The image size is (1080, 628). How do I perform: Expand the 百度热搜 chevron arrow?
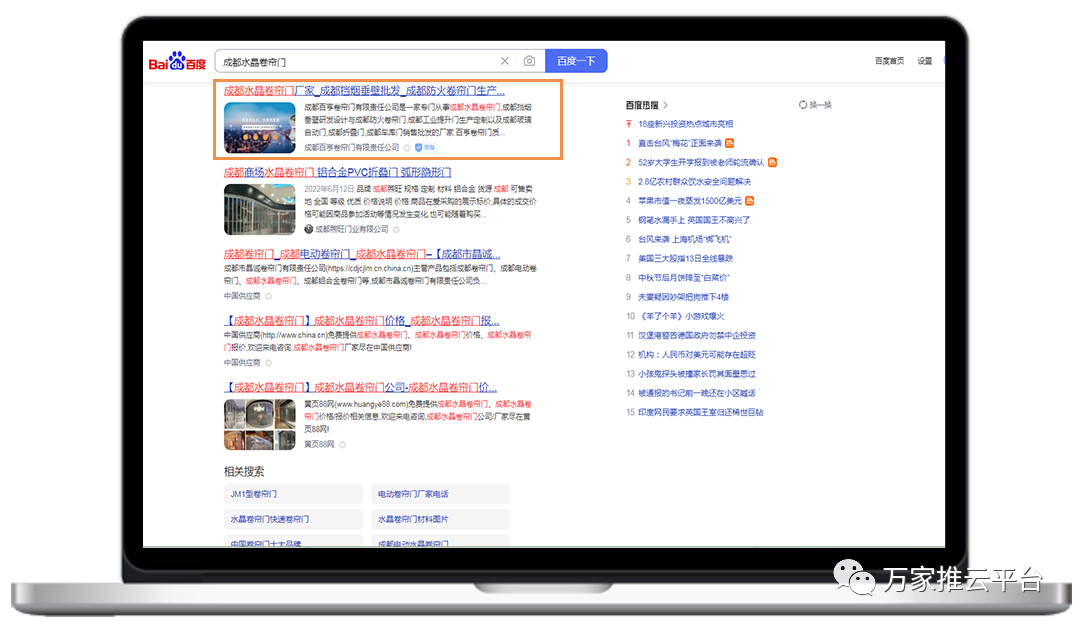(665, 105)
